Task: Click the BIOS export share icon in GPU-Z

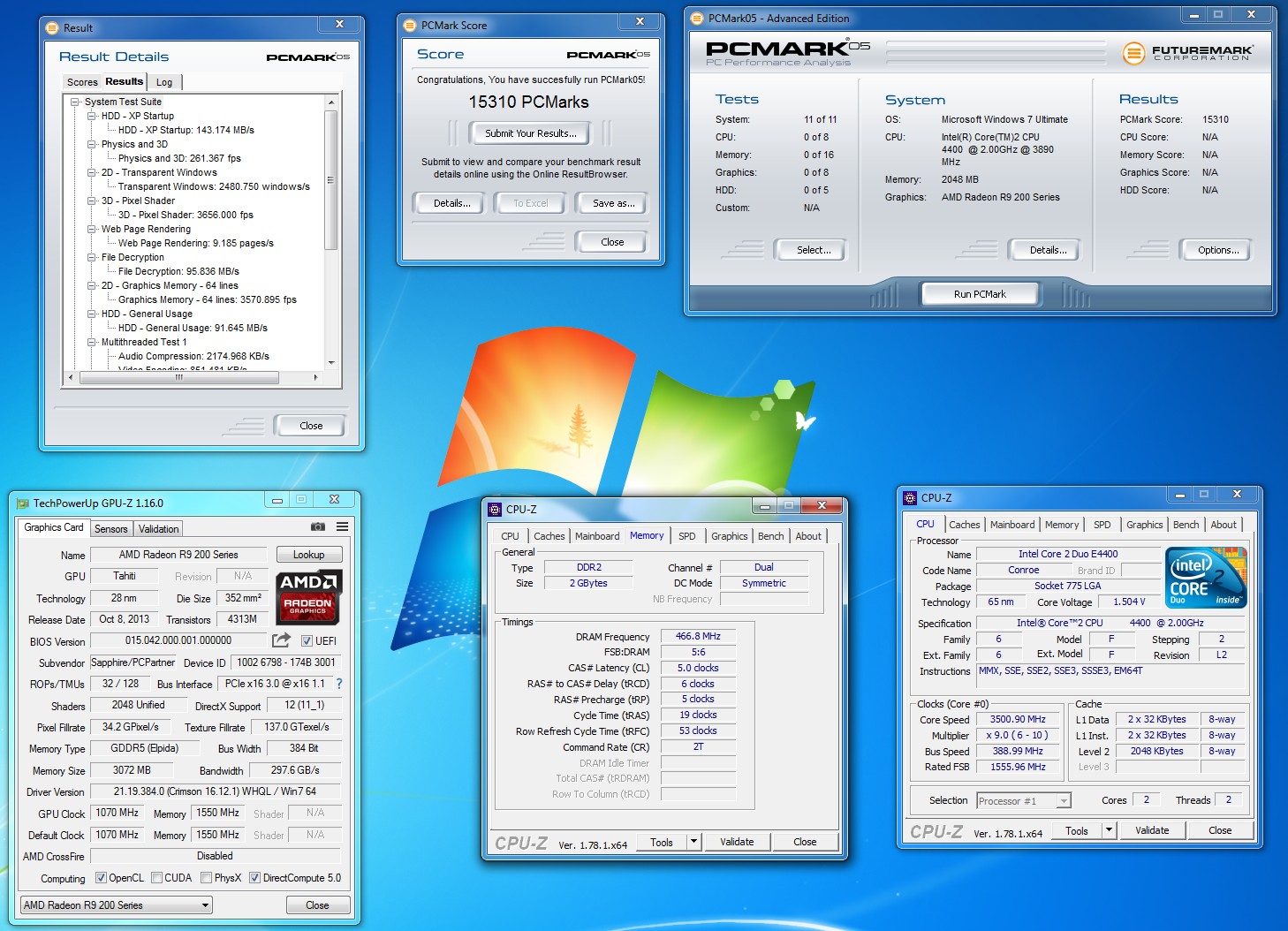Action: 282,640
